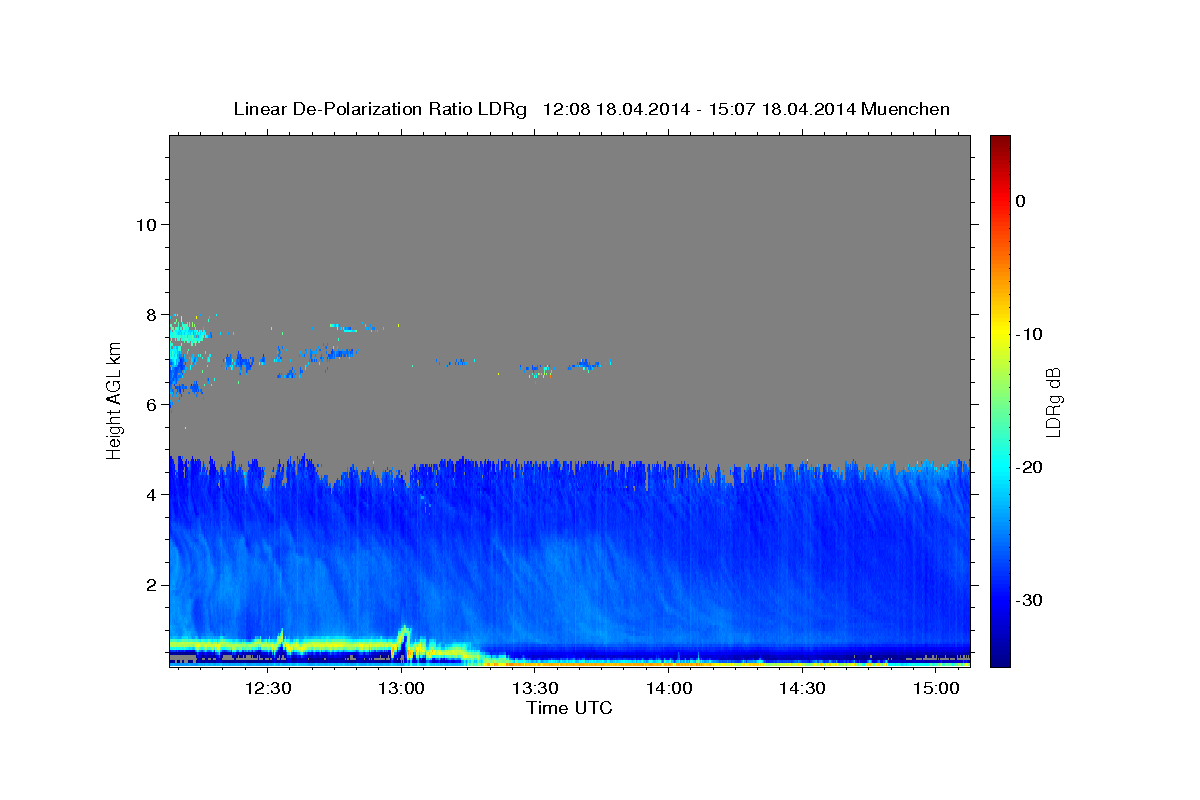Click the -10 colorbar tick label
The height and width of the screenshot is (800, 1200).
coord(1030,334)
